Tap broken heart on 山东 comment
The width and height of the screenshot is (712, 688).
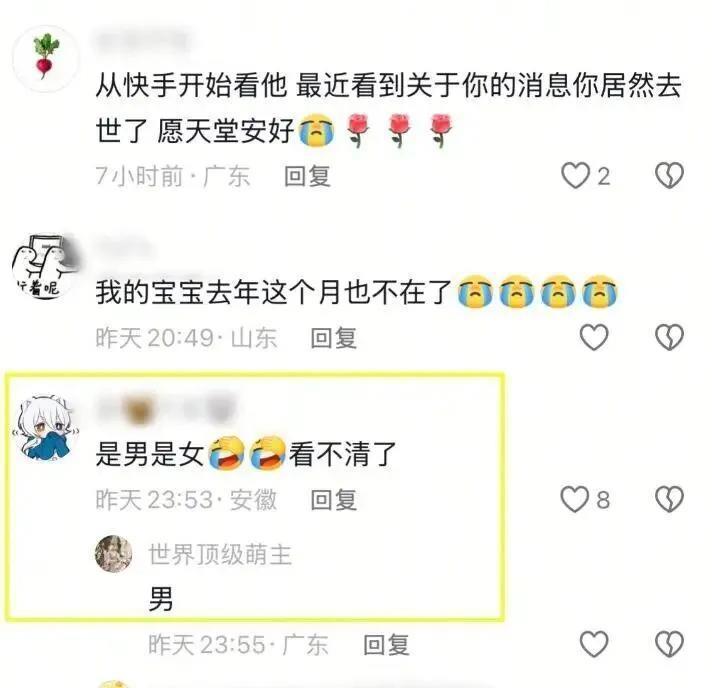pyautogui.click(x=669, y=337)
